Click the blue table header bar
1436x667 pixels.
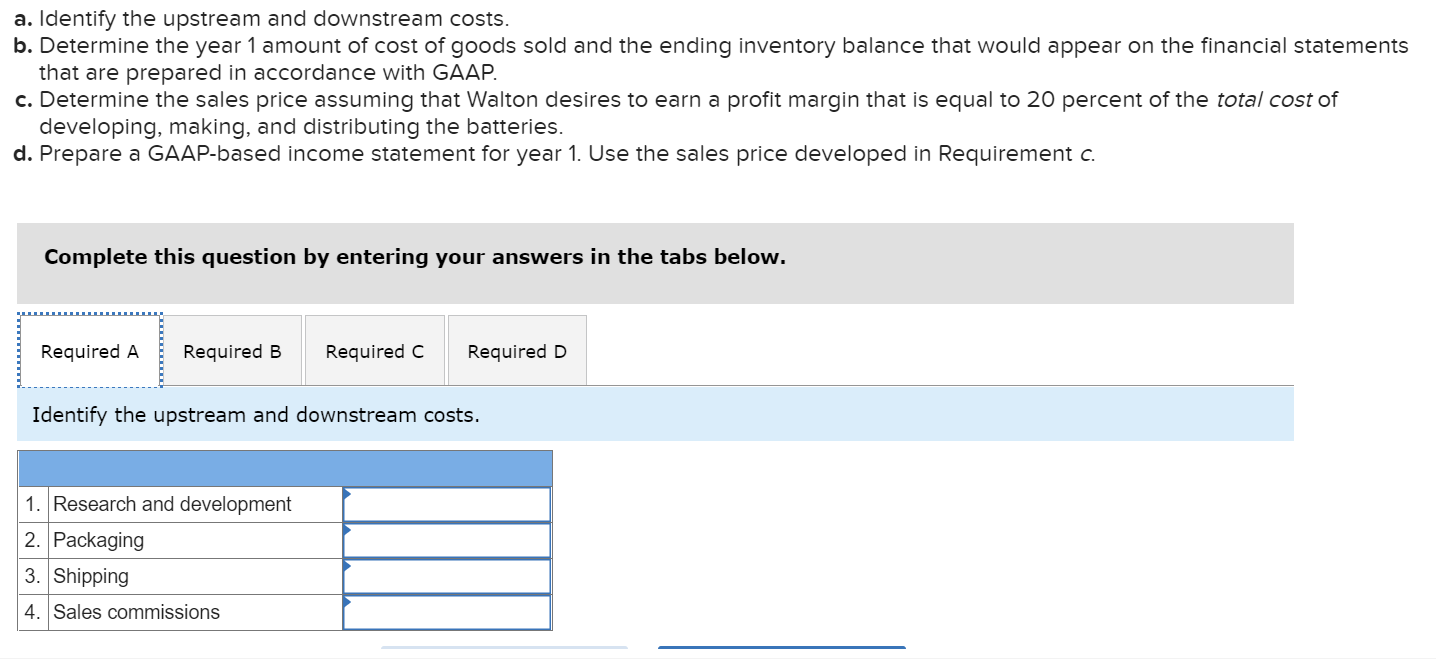point(284,468)
